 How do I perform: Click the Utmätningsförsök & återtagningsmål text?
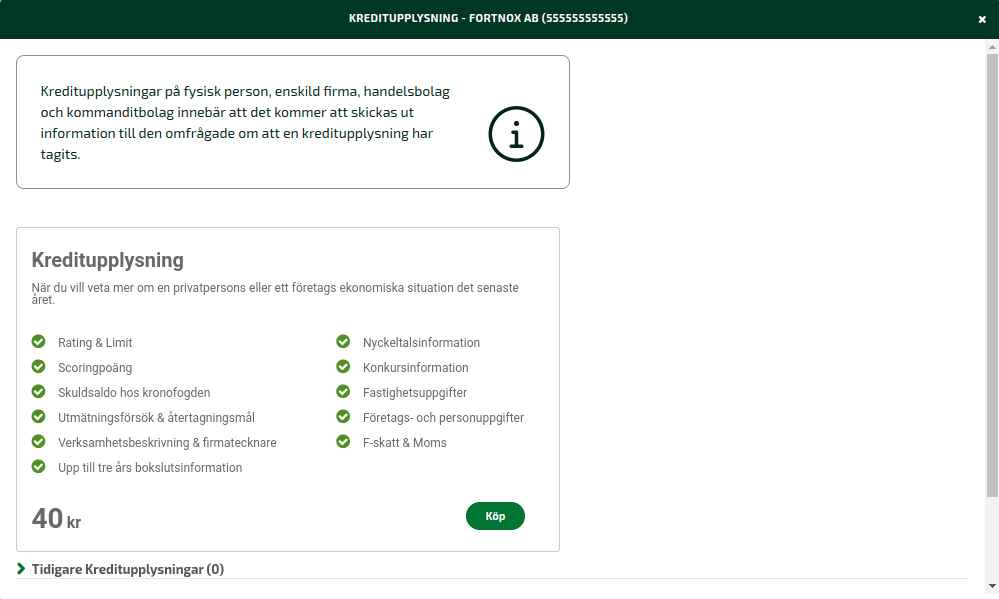(156, 418)
